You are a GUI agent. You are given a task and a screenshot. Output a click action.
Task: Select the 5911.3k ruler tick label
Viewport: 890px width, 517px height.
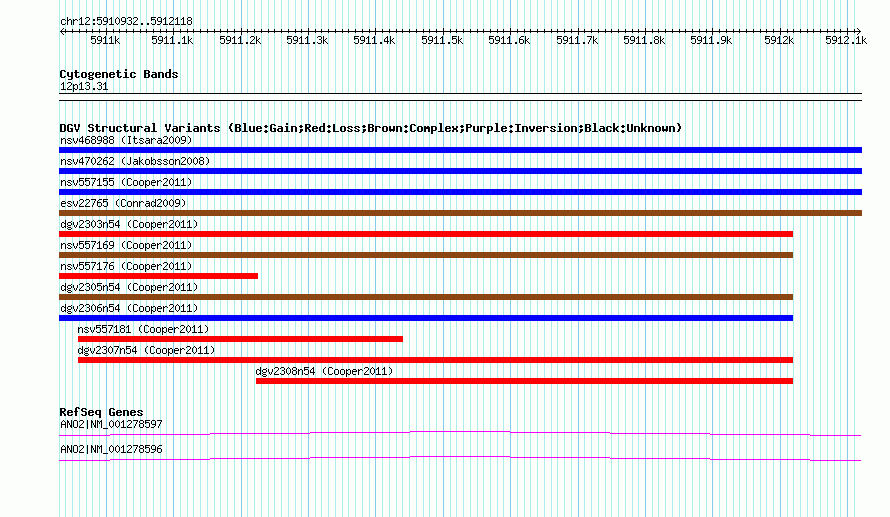(307, 40)
